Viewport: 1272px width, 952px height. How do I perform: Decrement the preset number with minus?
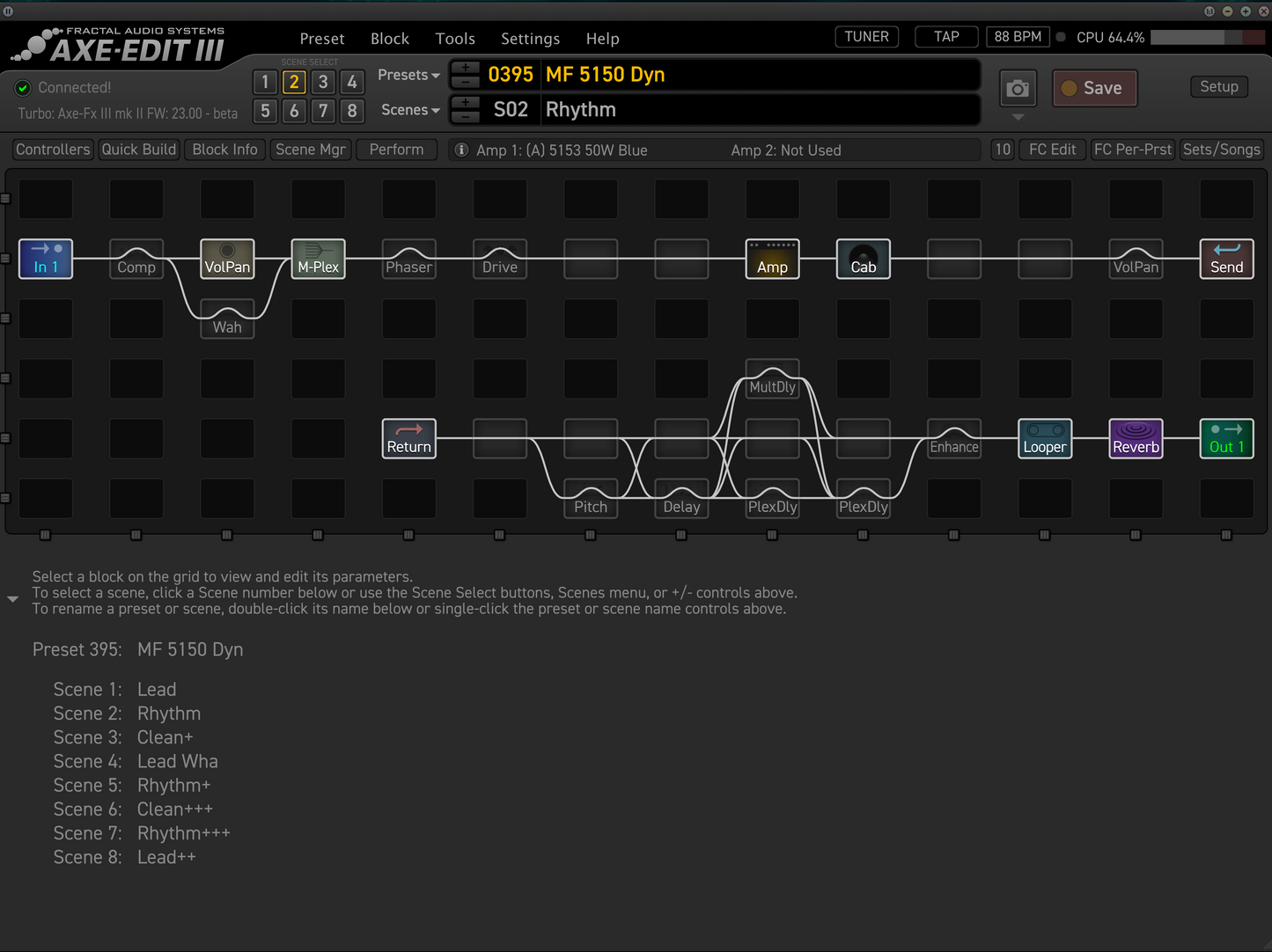pyautogui.click(x=465, y=81)
